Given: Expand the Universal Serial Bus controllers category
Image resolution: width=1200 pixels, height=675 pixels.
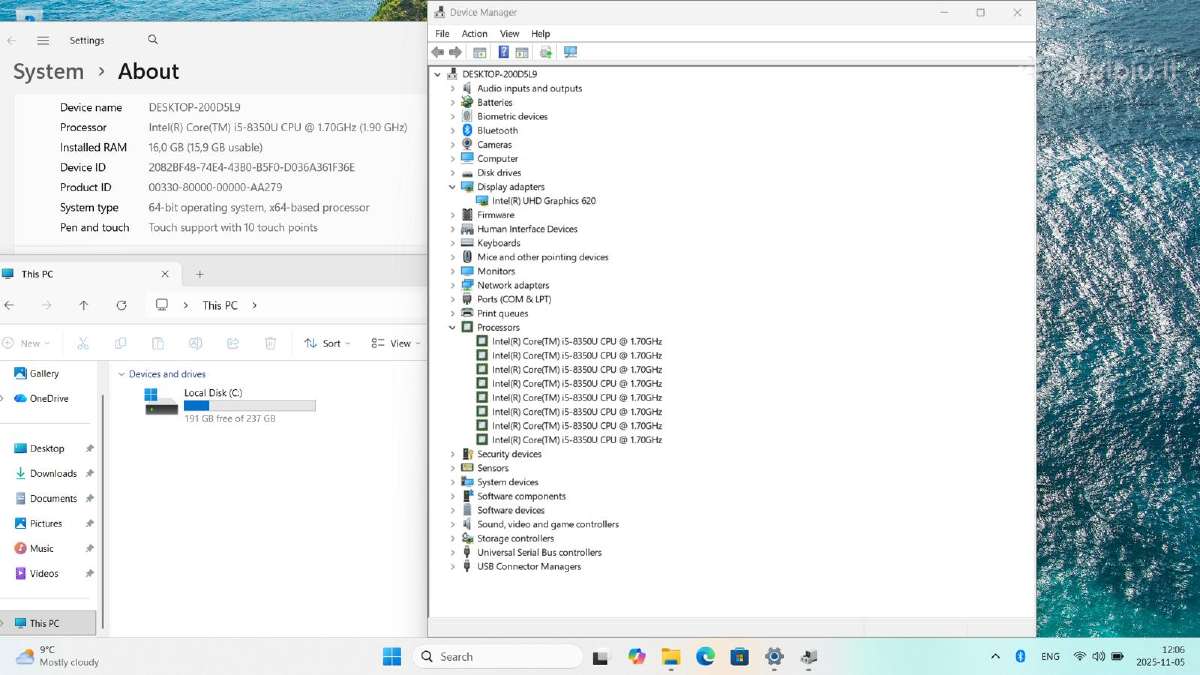Looking at the screenshot, I should [x=452, y=553].
